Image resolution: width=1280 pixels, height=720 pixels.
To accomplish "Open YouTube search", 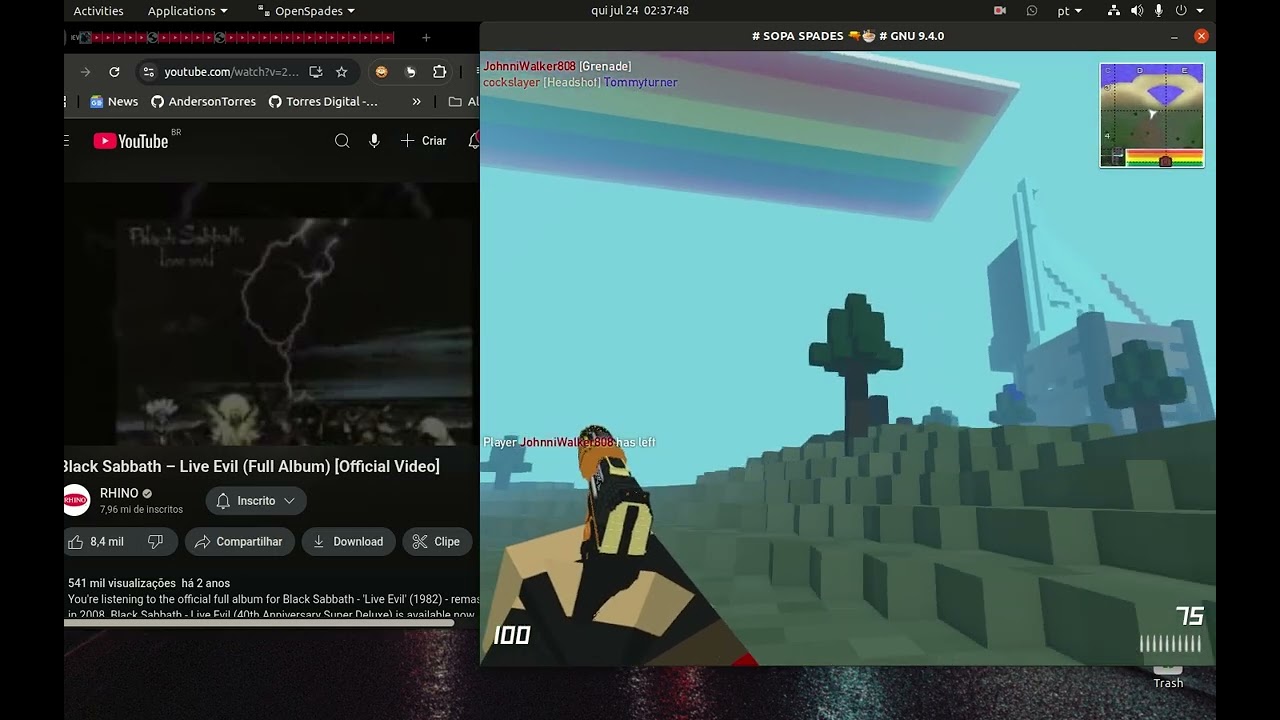I will tap(342, 141).
